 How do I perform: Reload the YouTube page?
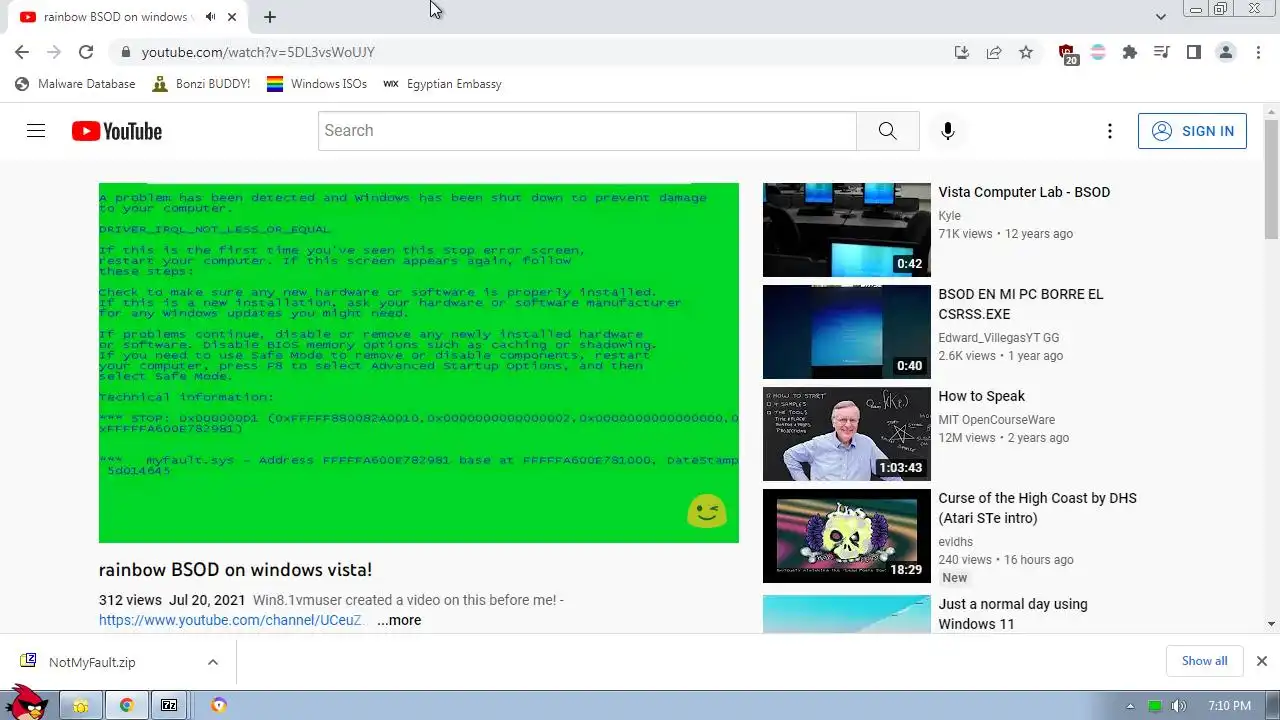click(x=86, y=52)
